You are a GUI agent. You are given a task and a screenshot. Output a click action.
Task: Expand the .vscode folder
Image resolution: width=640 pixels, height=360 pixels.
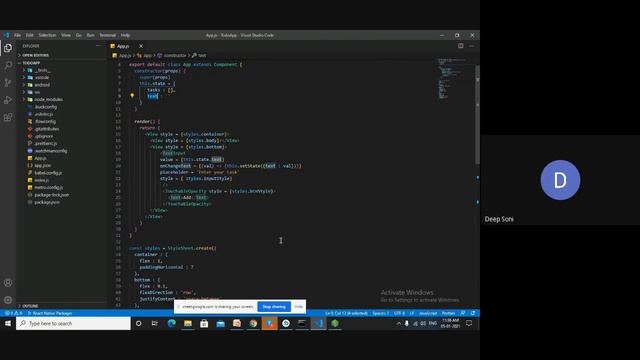coord(42,78)
